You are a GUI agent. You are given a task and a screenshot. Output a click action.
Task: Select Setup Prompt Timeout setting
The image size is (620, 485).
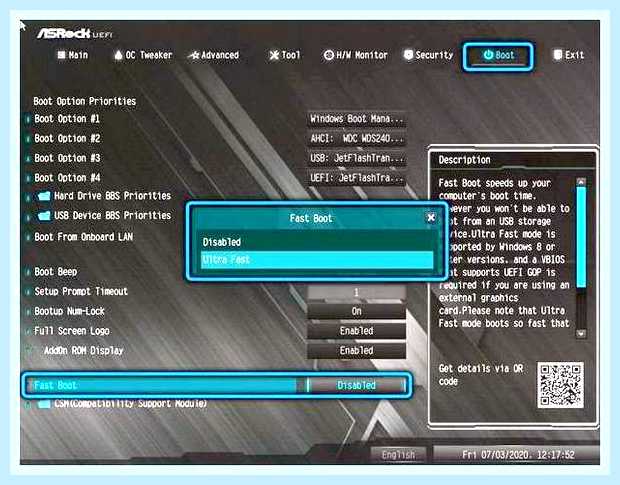pos(81,291)
